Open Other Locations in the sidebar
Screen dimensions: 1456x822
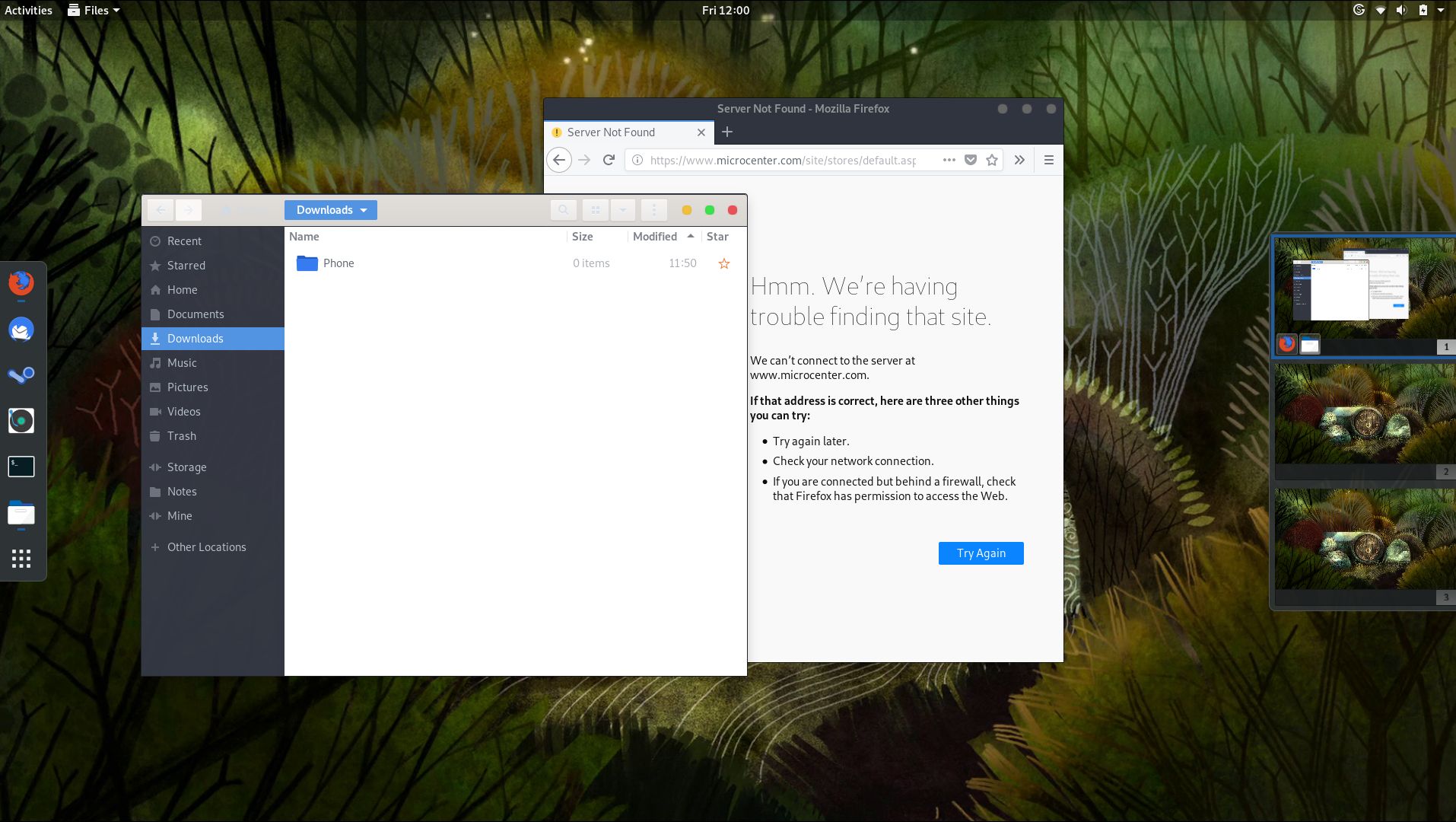(x=205, y=546)
